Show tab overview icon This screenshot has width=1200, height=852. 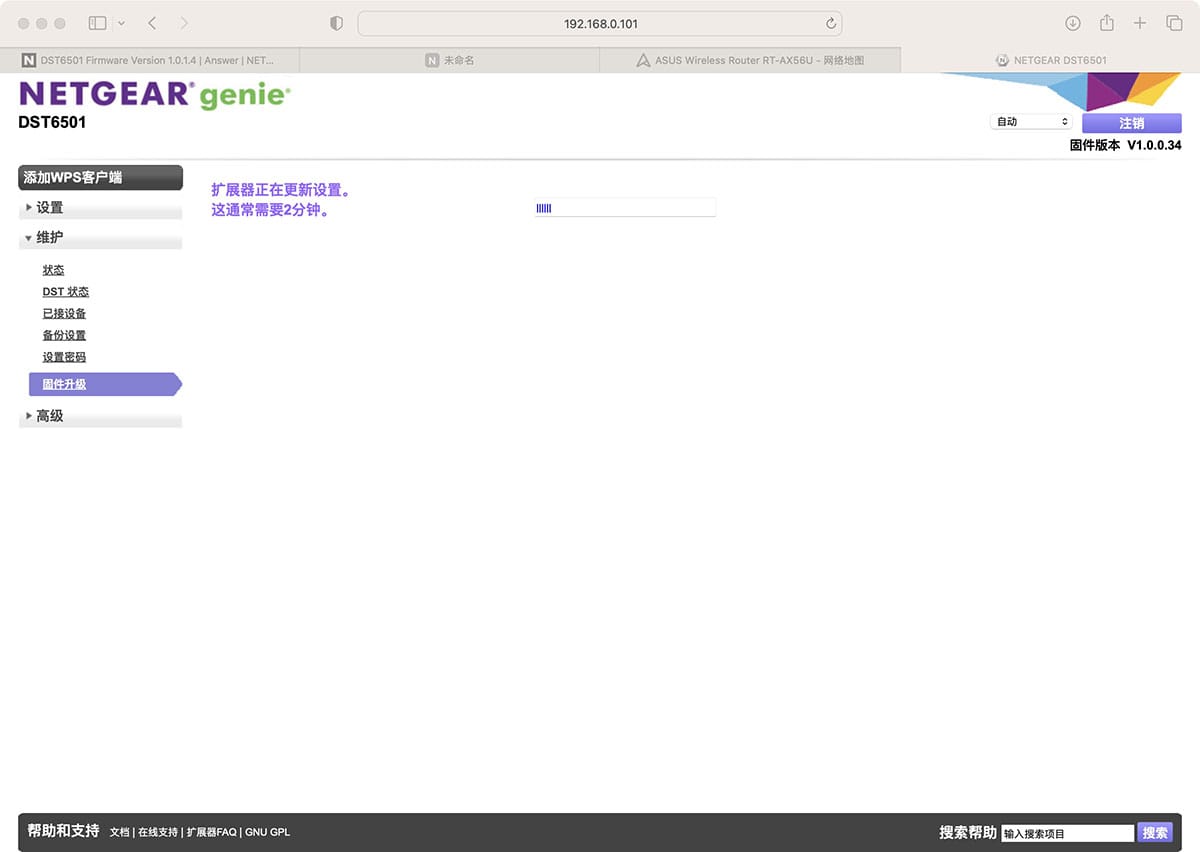coord(1174,23)
